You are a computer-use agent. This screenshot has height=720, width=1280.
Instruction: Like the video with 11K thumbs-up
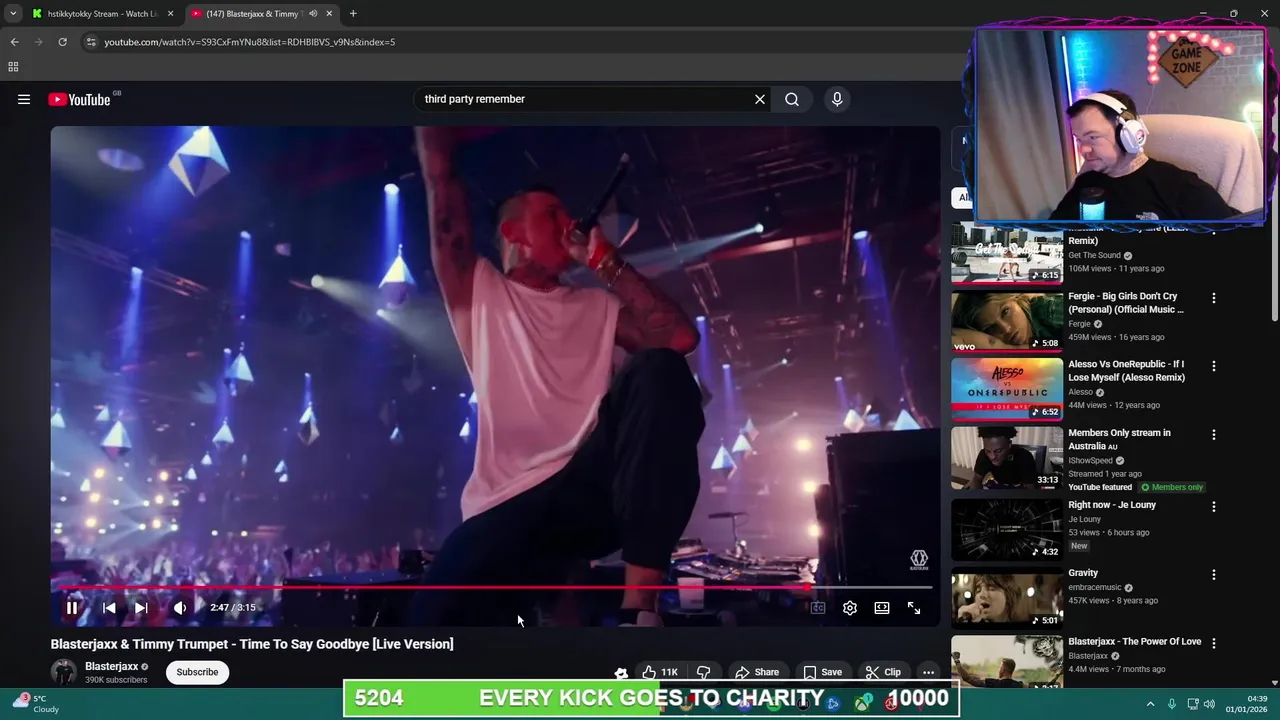point(661,672)
